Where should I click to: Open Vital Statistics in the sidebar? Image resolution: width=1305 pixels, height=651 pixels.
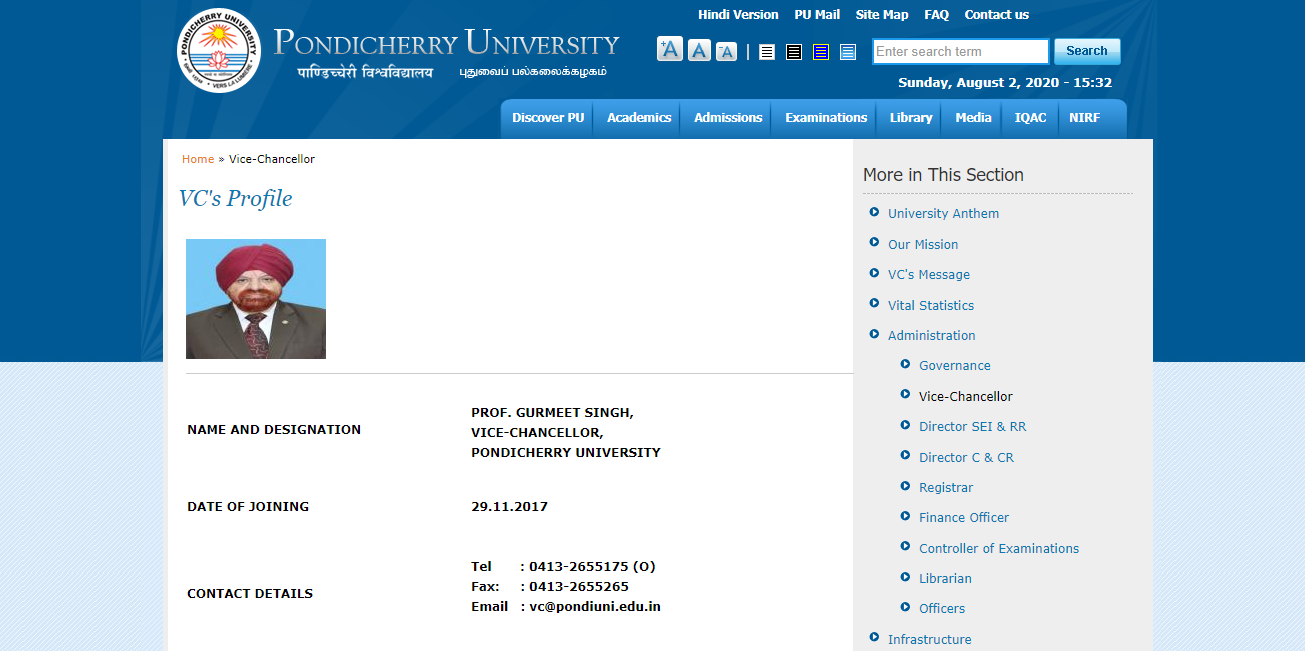coord(931,305)
